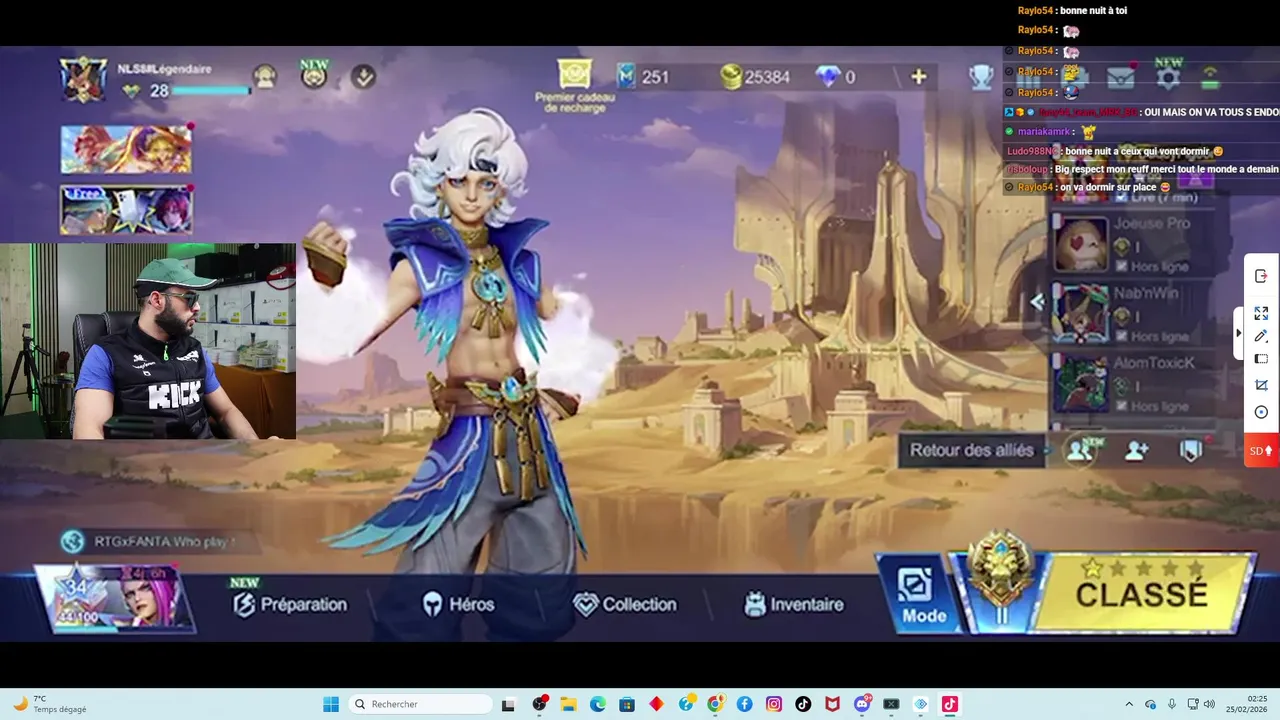The width and height of the screenshot is (1280, 720).
Task: Select Raylo54 message on va dormir sur place
Action: [x=1094, y=187]
